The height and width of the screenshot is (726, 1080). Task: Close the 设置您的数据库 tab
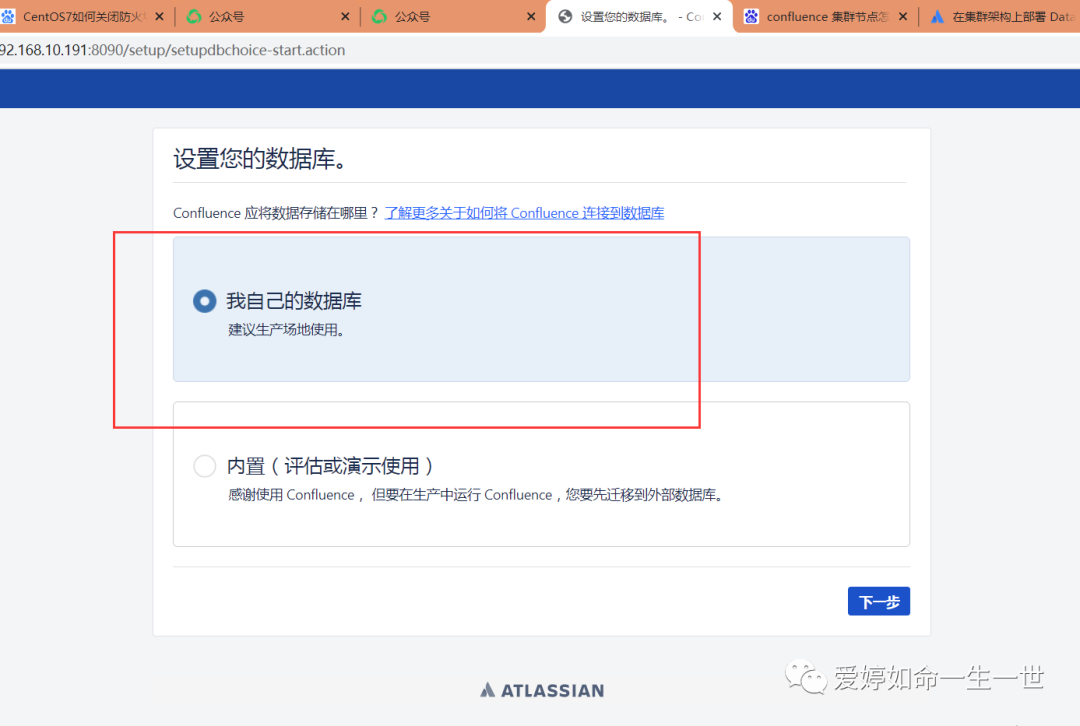717,17
